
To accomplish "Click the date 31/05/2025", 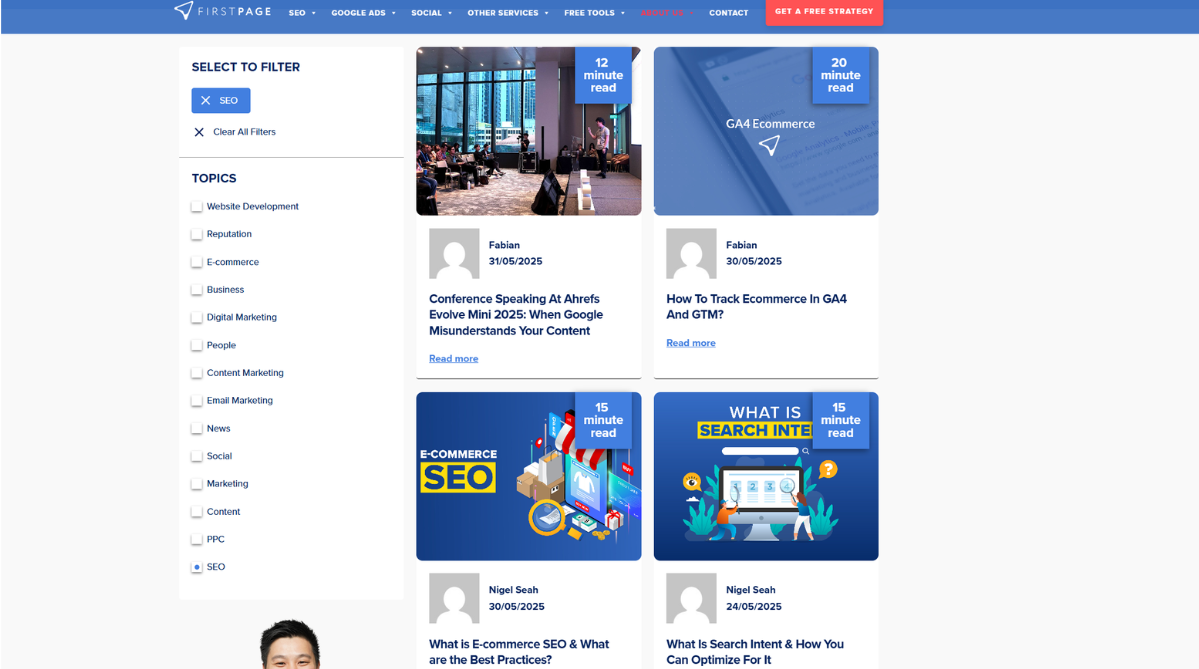I will 515,261.
